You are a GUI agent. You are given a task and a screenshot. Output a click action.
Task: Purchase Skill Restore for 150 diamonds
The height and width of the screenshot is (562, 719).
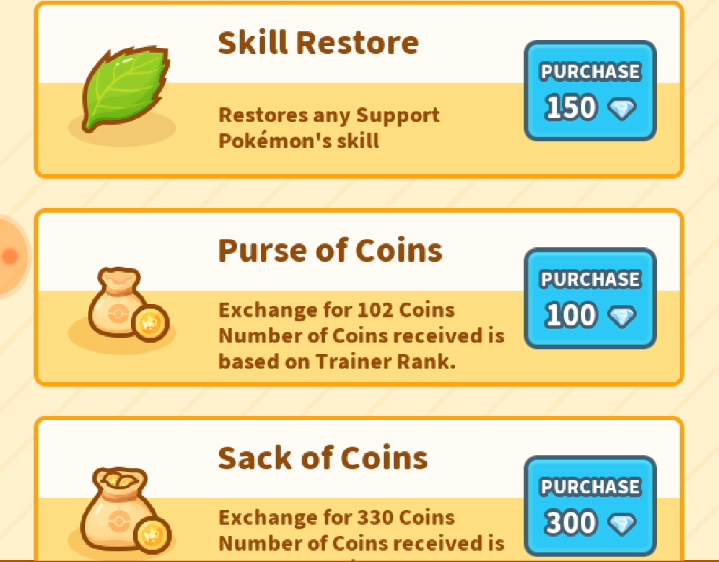click(590, 90)
